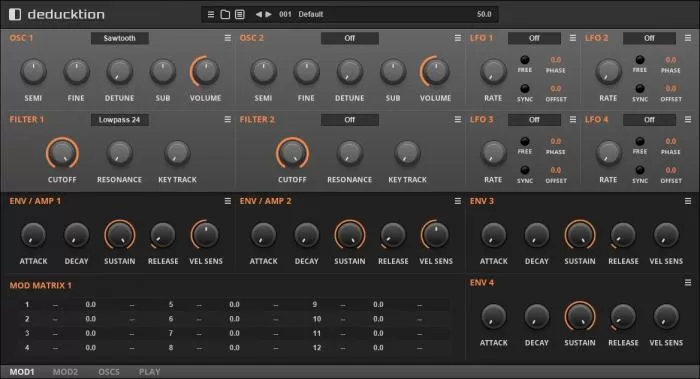700x379 pixels.
Task: Click the OSC 1 SEMI knob
Action: [x=33, y=71]
